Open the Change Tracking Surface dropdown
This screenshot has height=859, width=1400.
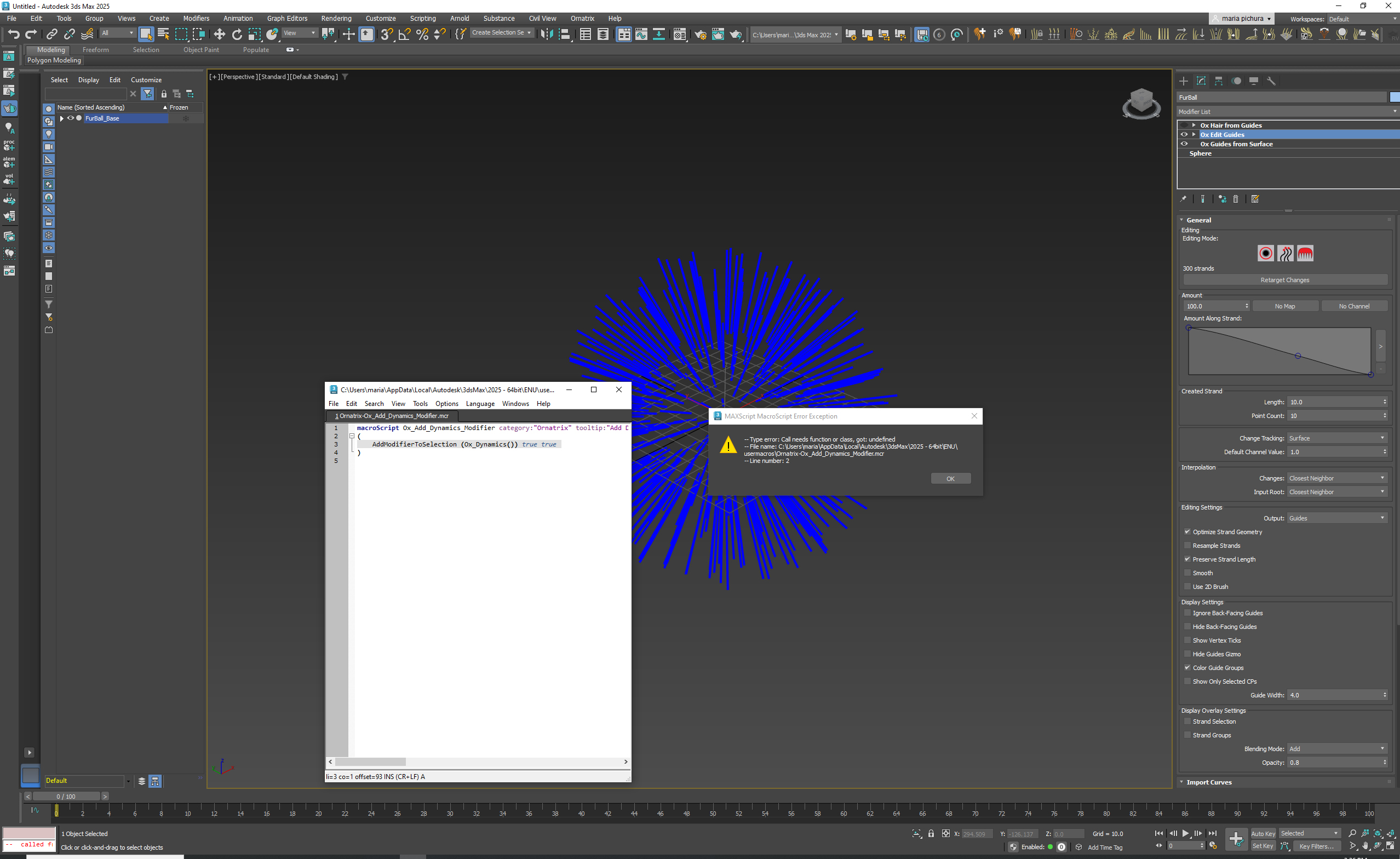click(1336, 438)
